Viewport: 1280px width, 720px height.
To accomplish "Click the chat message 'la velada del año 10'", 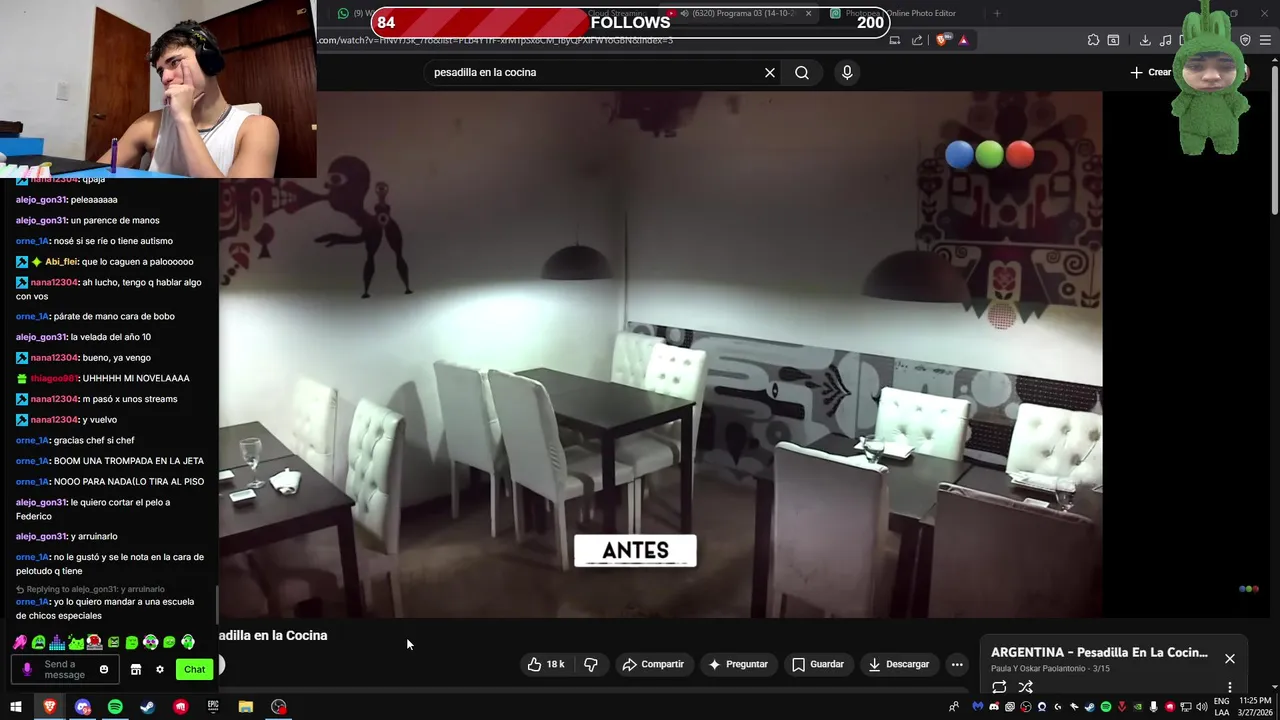I will (111, 337).
